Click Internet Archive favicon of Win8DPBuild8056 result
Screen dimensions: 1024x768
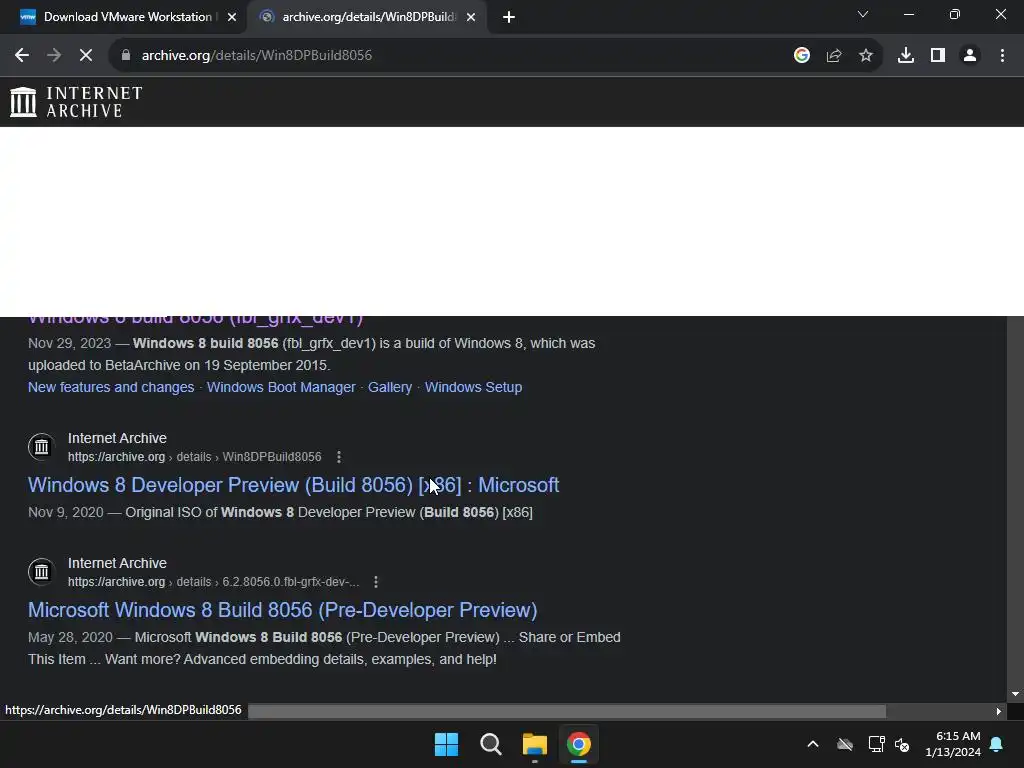tap(41, 447)
